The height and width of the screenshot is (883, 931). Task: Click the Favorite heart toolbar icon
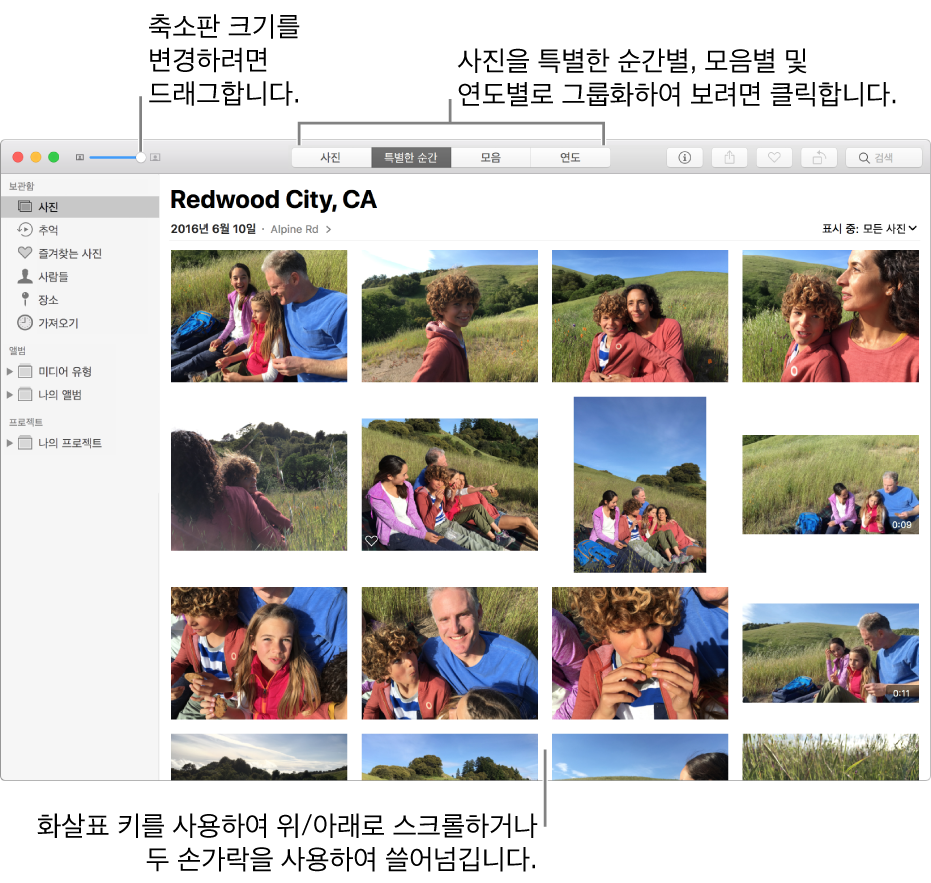click(x=774, y=157)
